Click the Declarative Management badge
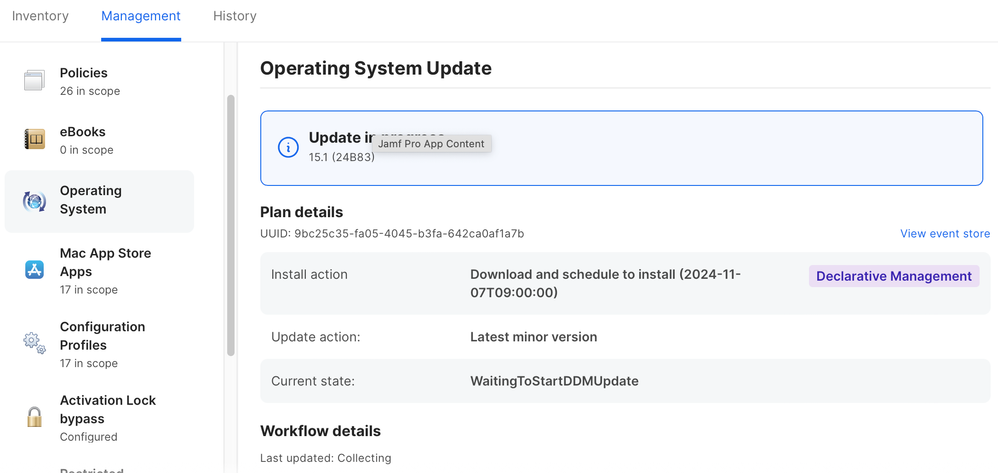The width and height of the screenshot is (998, 473). pyautogui.click(x=894, y=276)
